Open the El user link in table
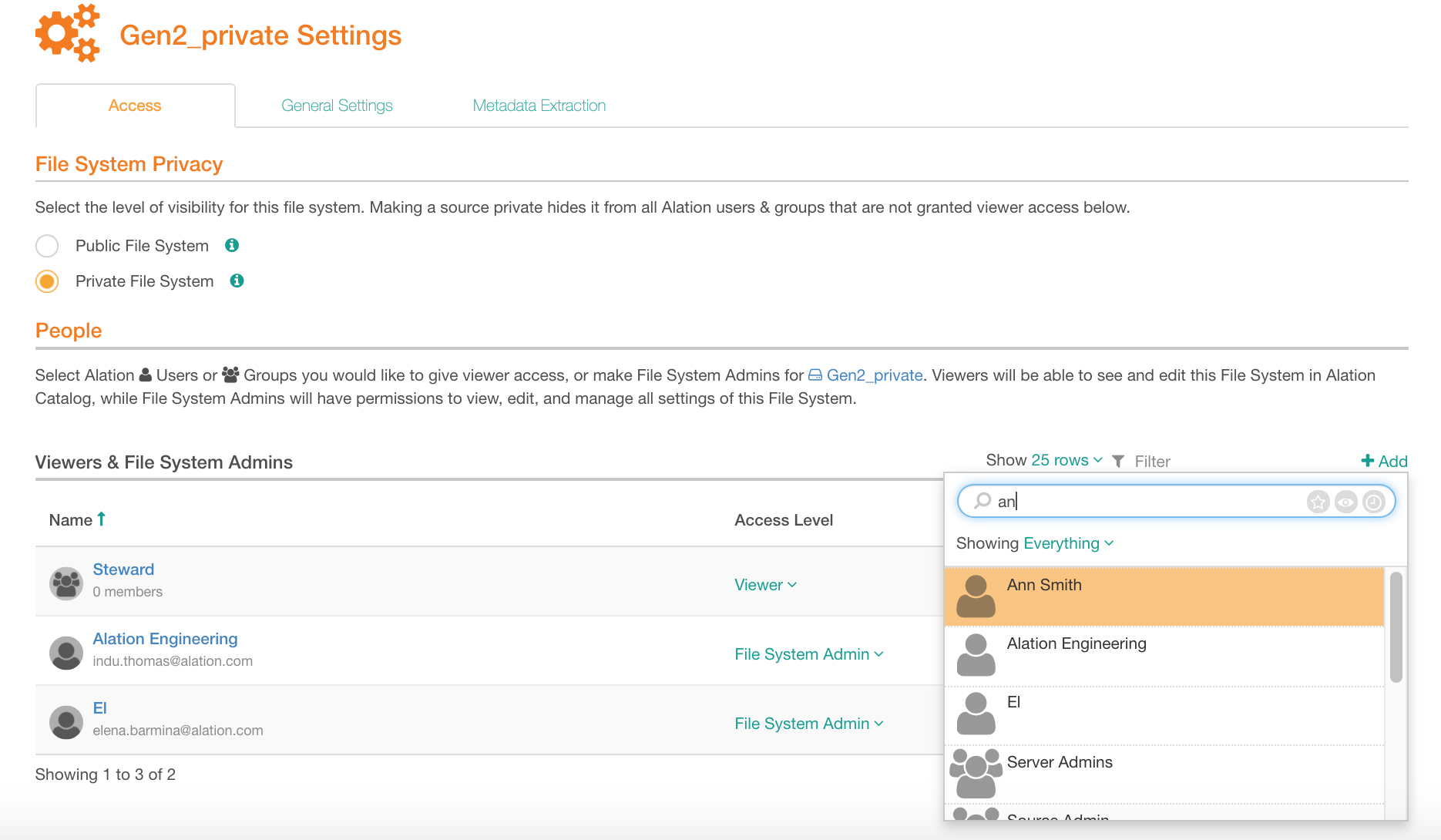 point(99,708)
